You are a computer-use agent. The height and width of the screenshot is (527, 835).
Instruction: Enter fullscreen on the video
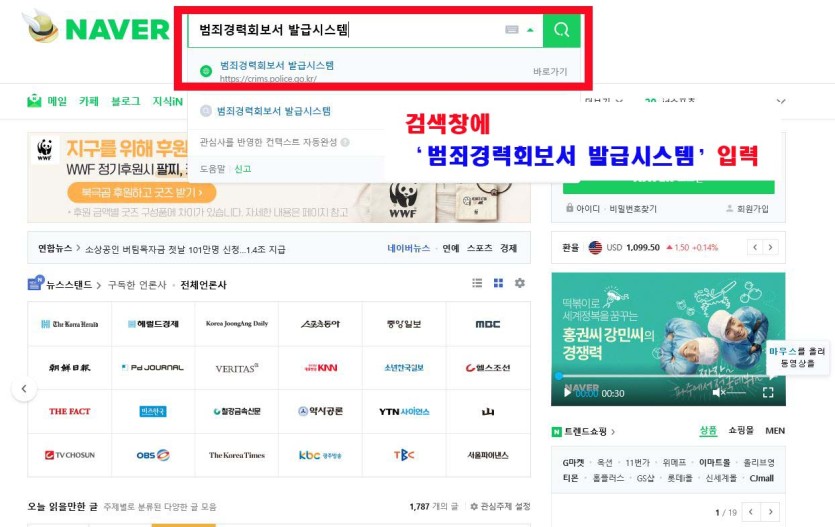pos(768,393)
